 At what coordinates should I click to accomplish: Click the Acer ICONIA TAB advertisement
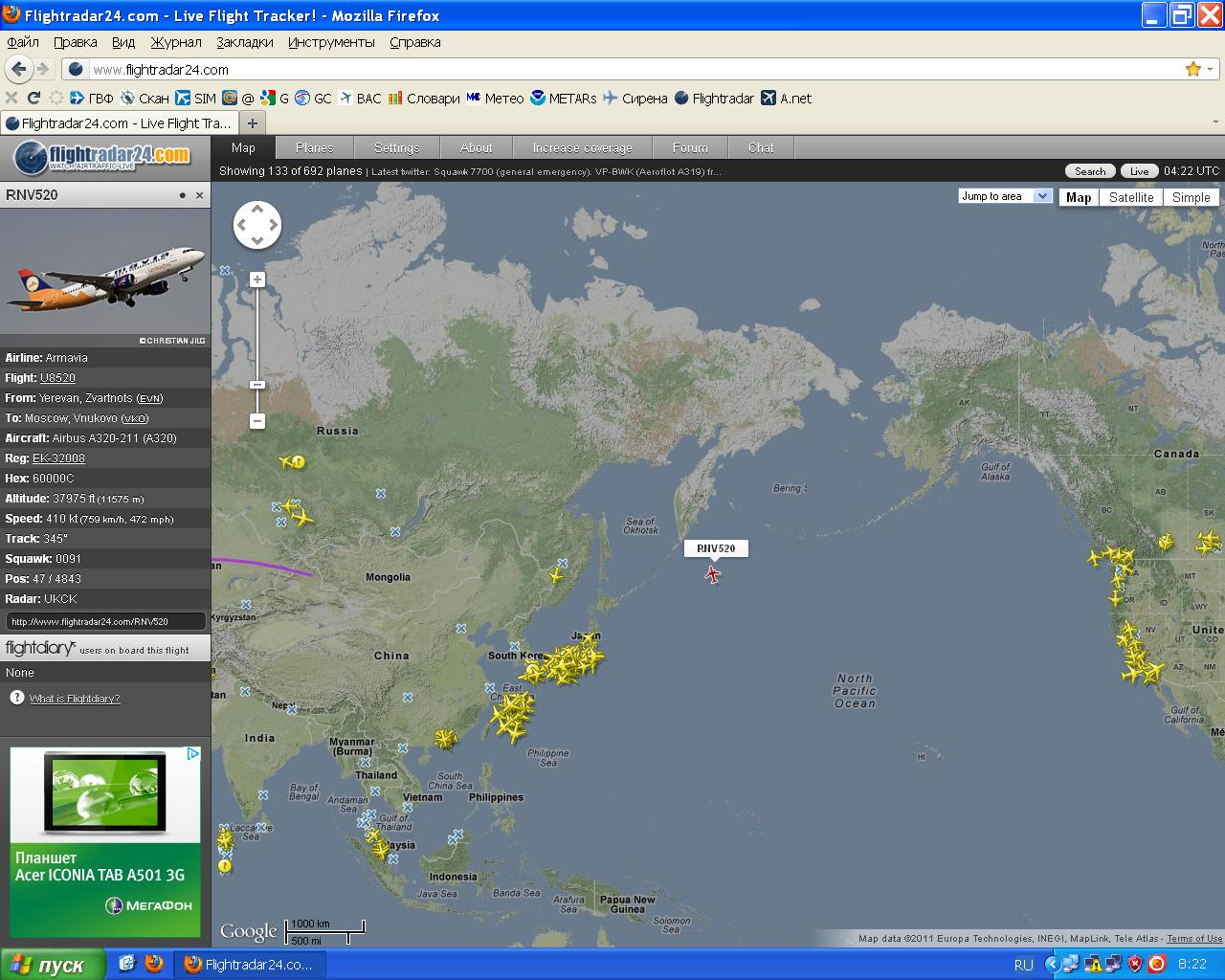(105, 842)
